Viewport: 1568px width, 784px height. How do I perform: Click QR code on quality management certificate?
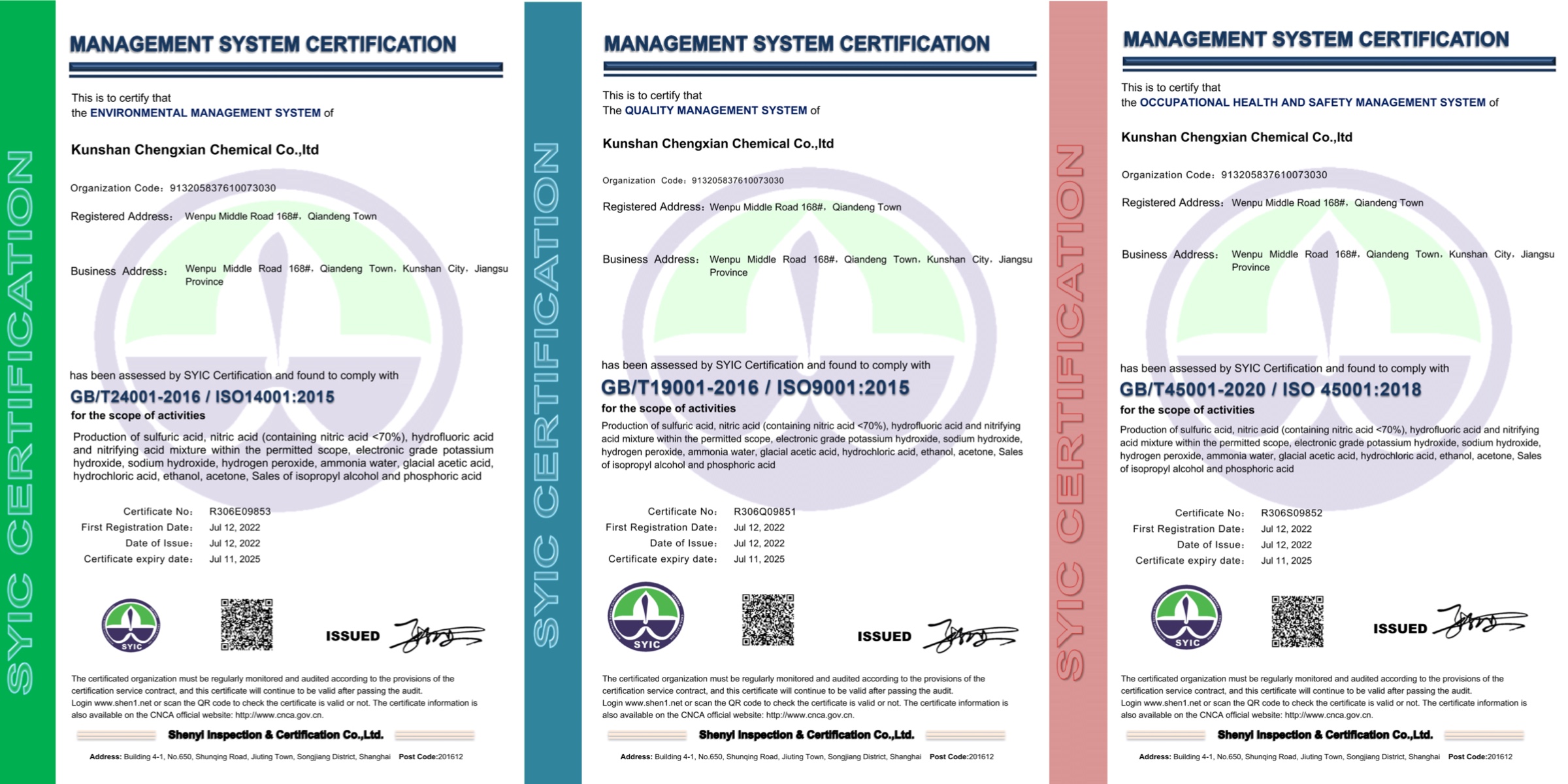768,619
